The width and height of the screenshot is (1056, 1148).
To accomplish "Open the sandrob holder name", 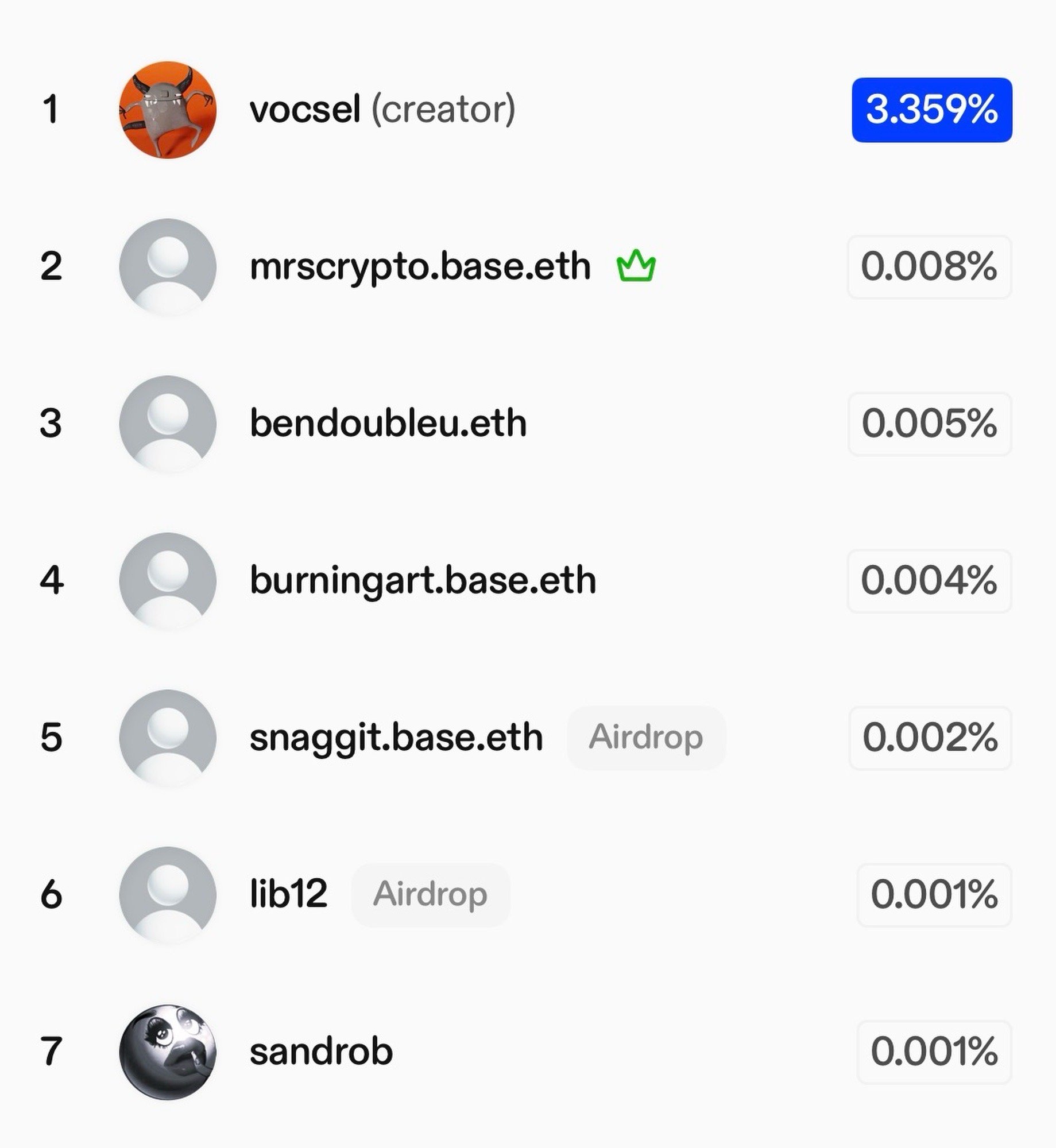I will pos(321,1052).
